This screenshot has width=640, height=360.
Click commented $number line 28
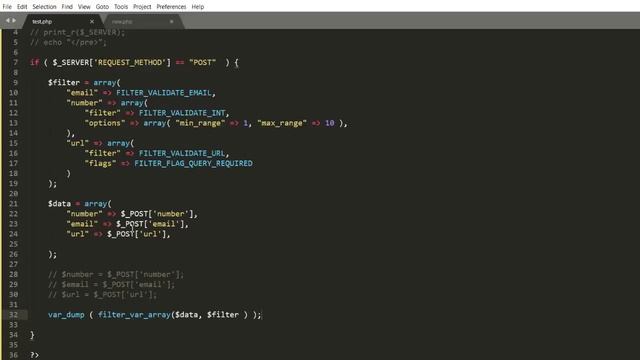click(x=116, y=274)
